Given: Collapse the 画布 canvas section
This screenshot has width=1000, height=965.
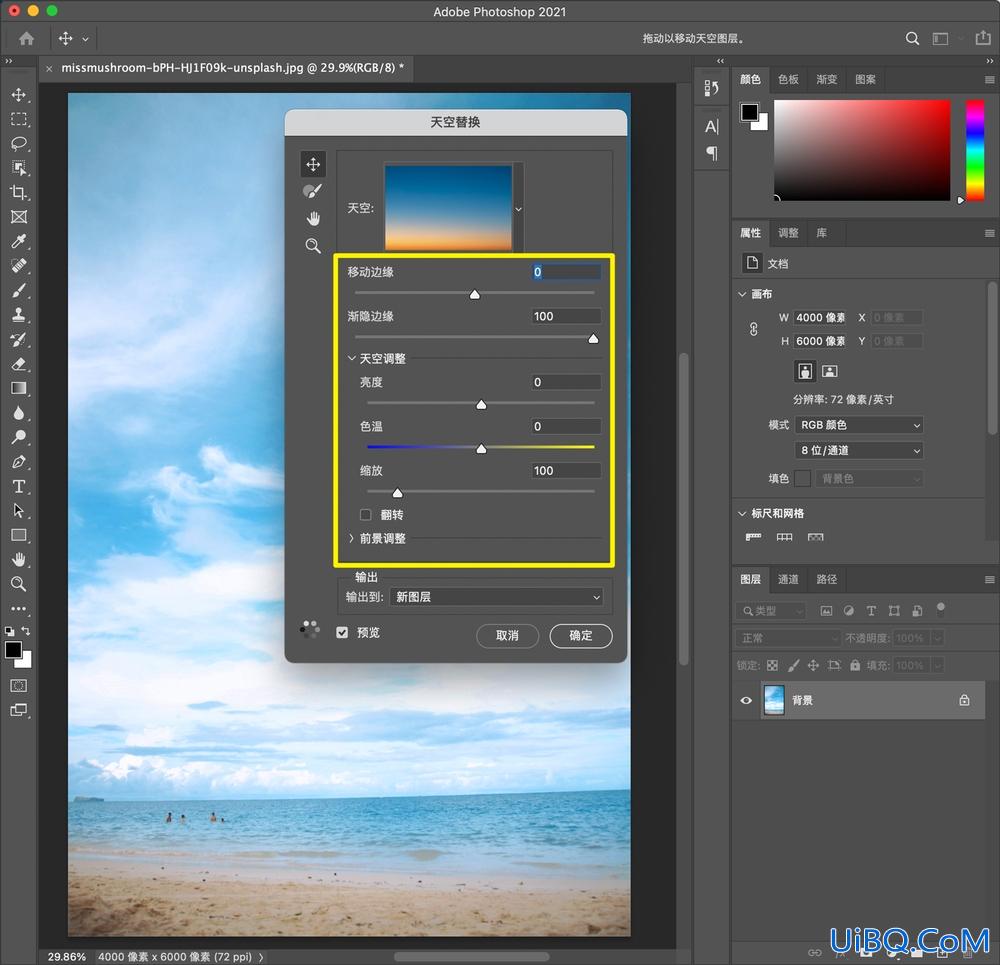Looking at the screenshot, I should pyautogui.click(x=742, y=294).
